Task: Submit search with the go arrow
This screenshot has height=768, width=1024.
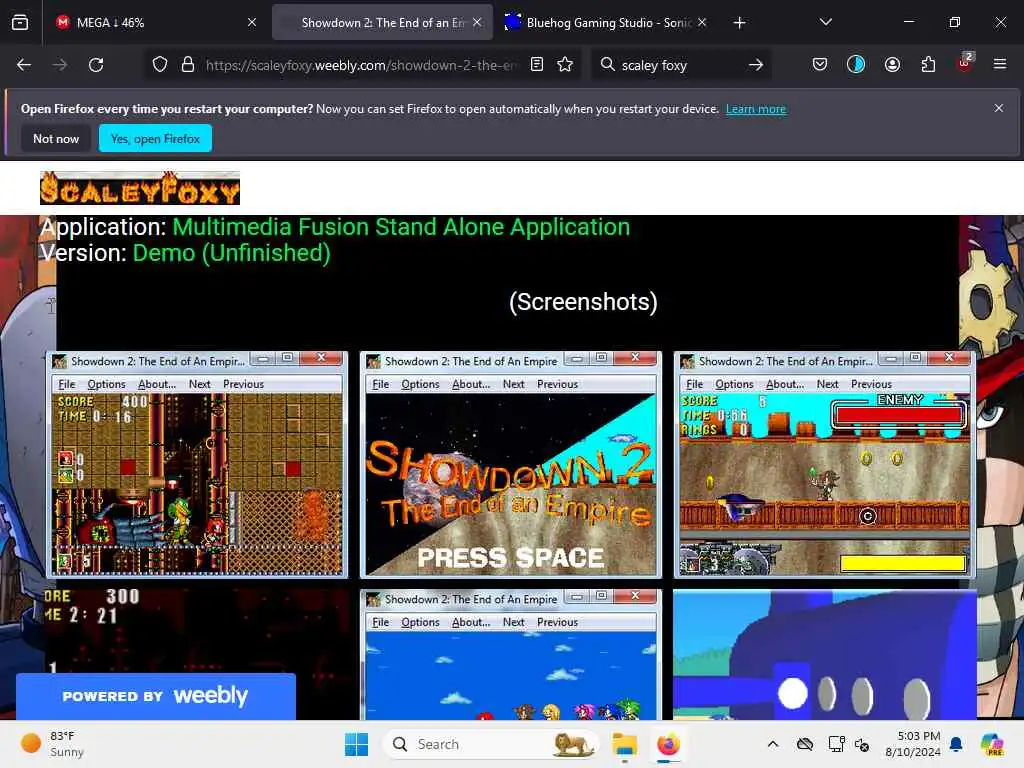Action: 756,65
